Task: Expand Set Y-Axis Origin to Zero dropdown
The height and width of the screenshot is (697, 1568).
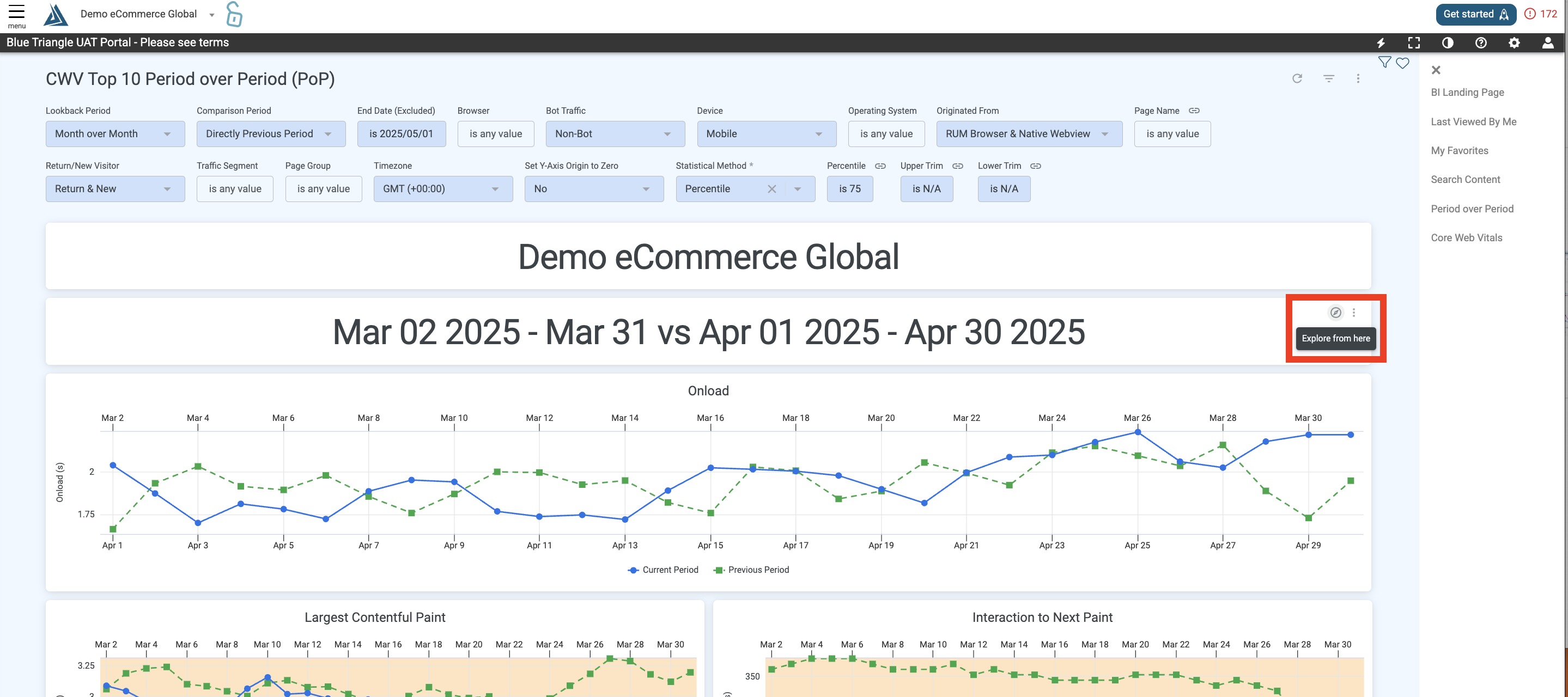Action: click(x=594, y=189)
